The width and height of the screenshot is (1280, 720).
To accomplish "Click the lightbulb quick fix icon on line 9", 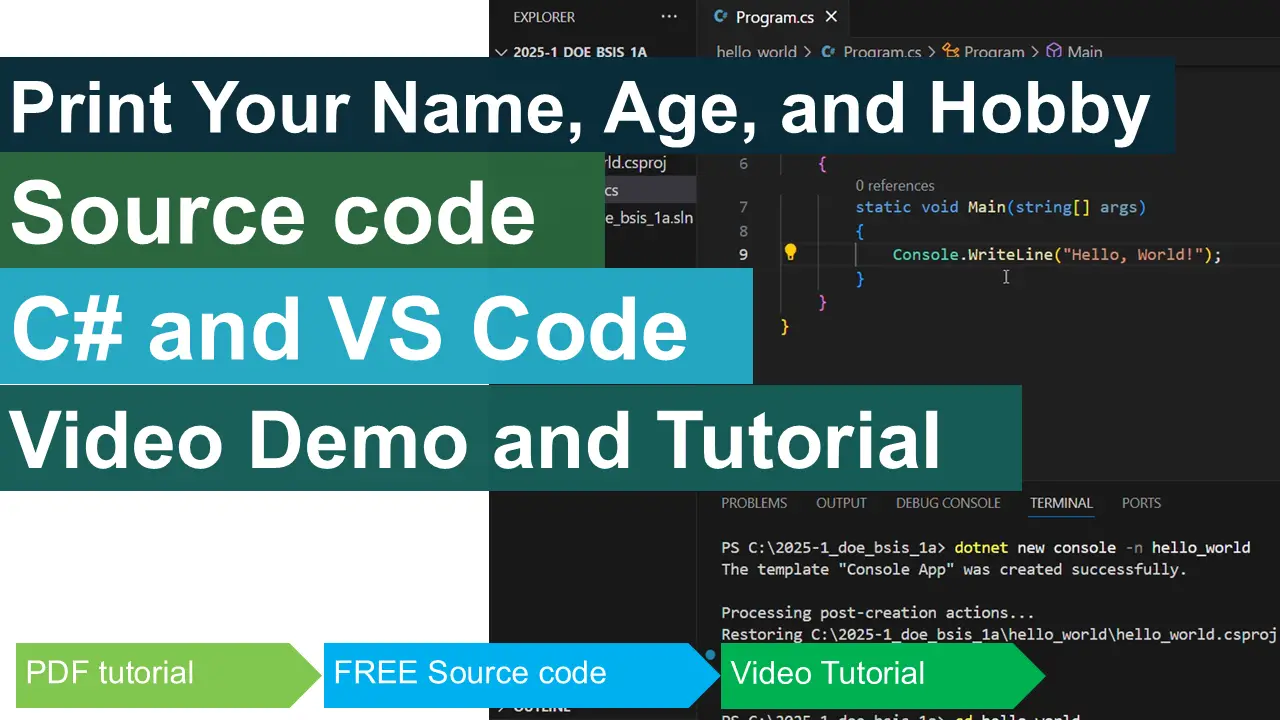I will (x=790, y=253).
